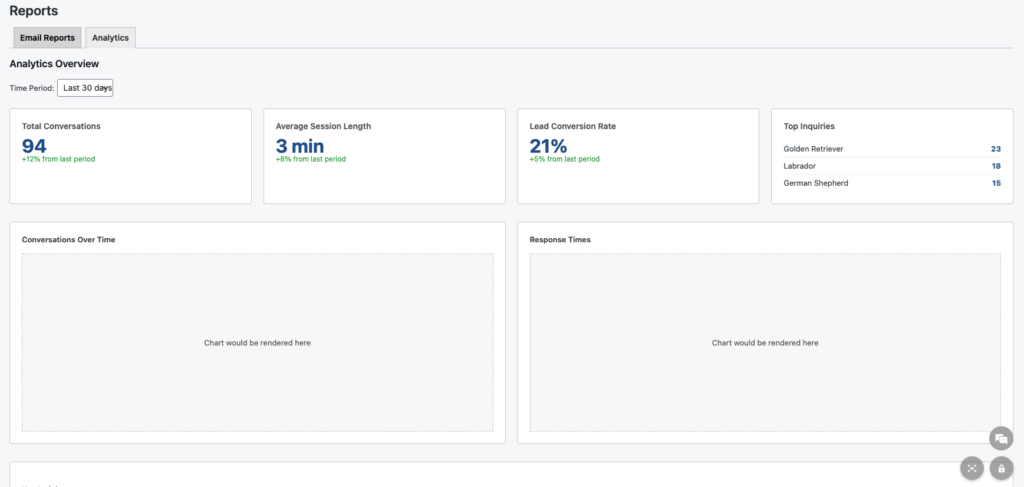
Task: Click the +5% from last period text
Action: (x=564, y=159)
